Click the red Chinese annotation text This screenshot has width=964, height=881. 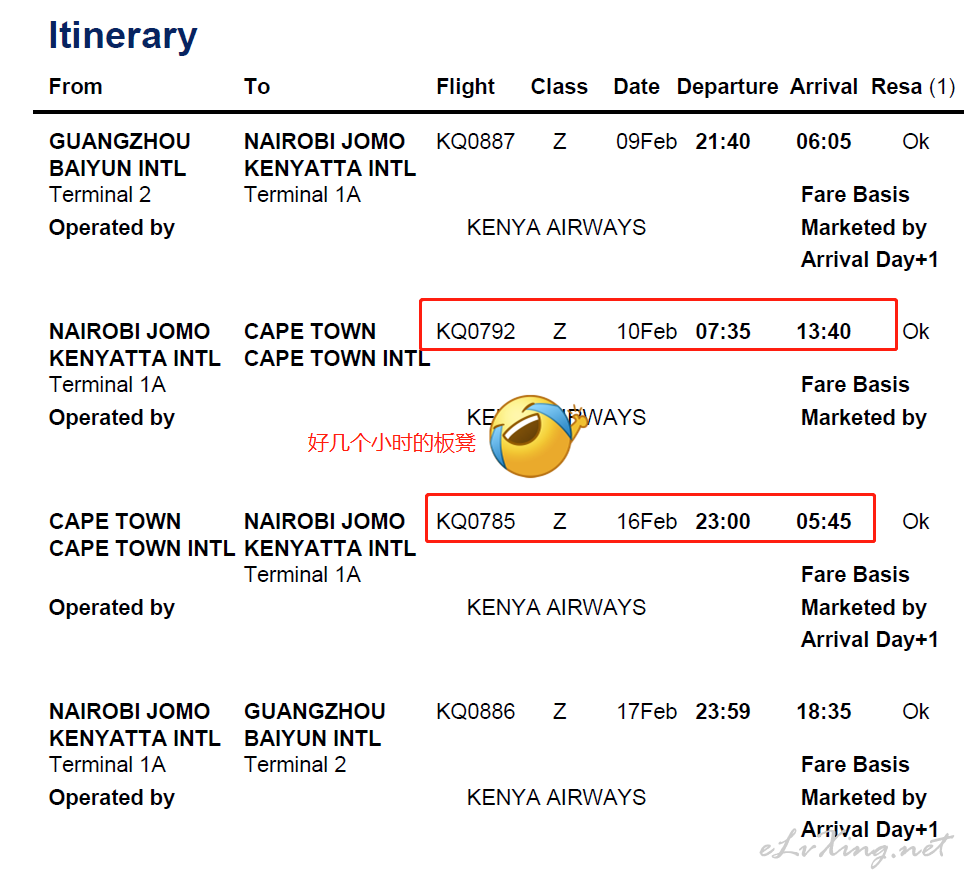(392, 443)
